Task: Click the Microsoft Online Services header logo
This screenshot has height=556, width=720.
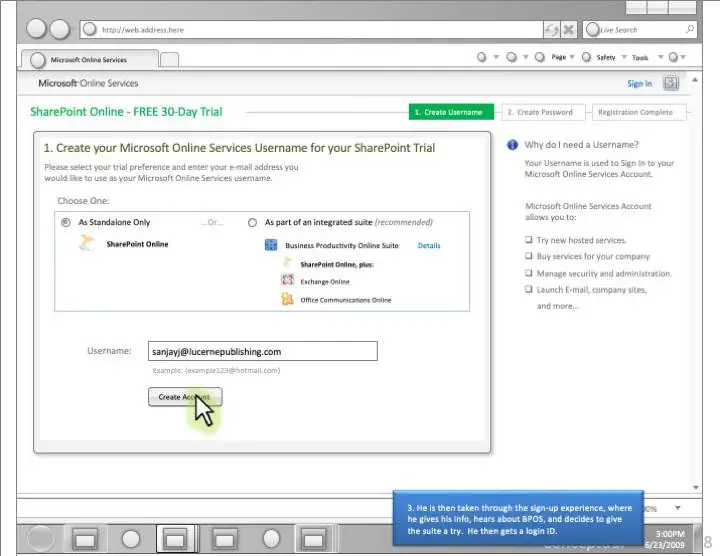Action: [88, 83]
